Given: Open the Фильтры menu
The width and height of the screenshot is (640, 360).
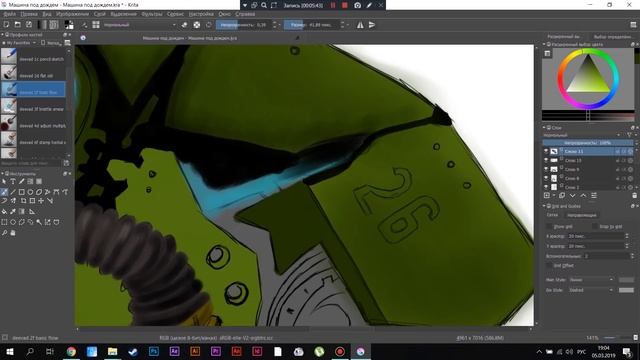Looking at the screenshot, I should pos(152,14).
